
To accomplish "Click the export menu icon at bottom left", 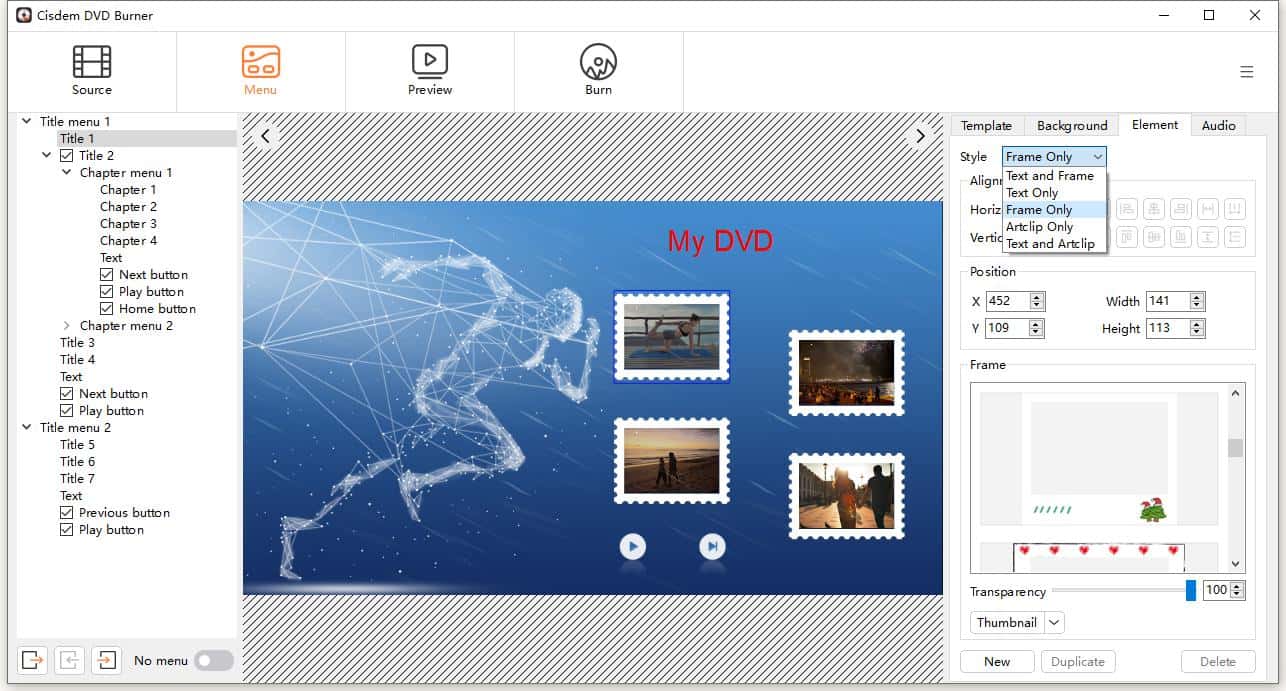I will coord(31,660).
